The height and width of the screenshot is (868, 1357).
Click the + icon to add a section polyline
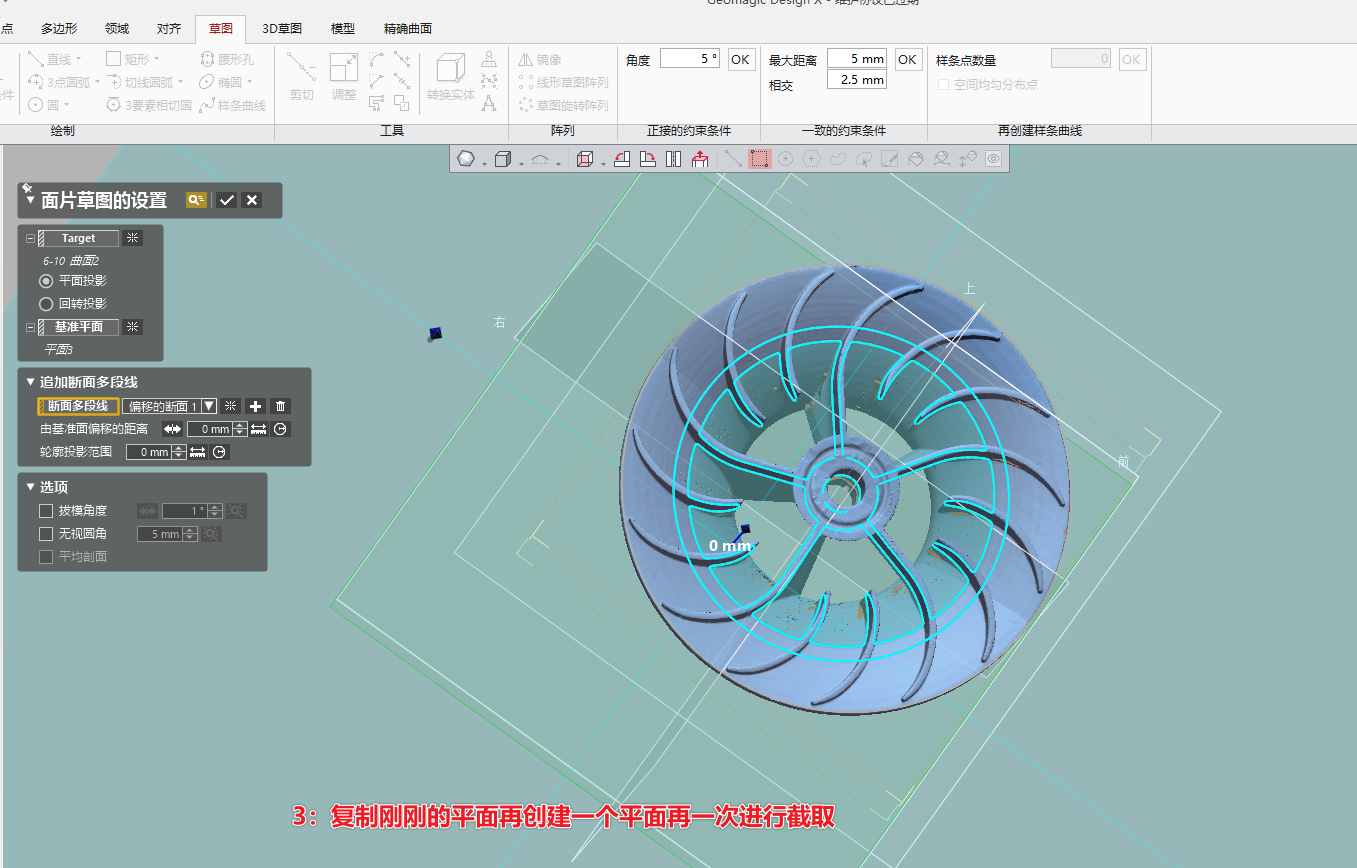[255, 406]
